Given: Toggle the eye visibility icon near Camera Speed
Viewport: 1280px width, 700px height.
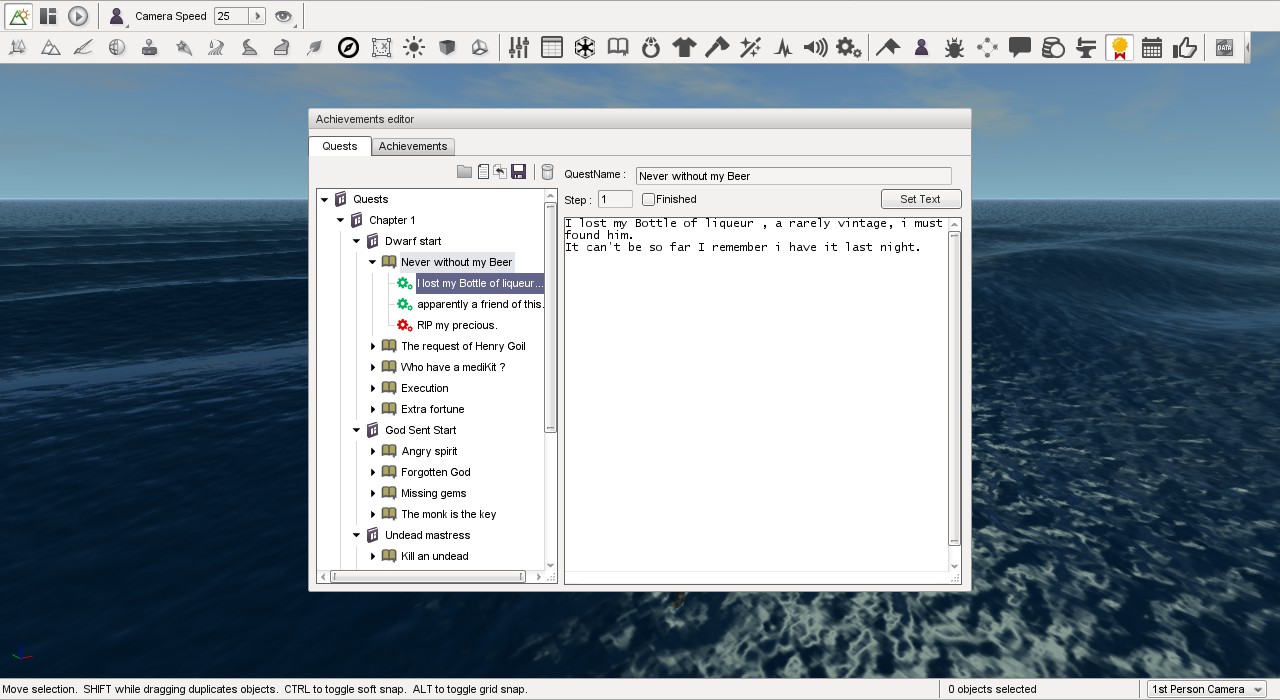Looking at the screenshot, I should pyautogui.click(x=283, y=16).
